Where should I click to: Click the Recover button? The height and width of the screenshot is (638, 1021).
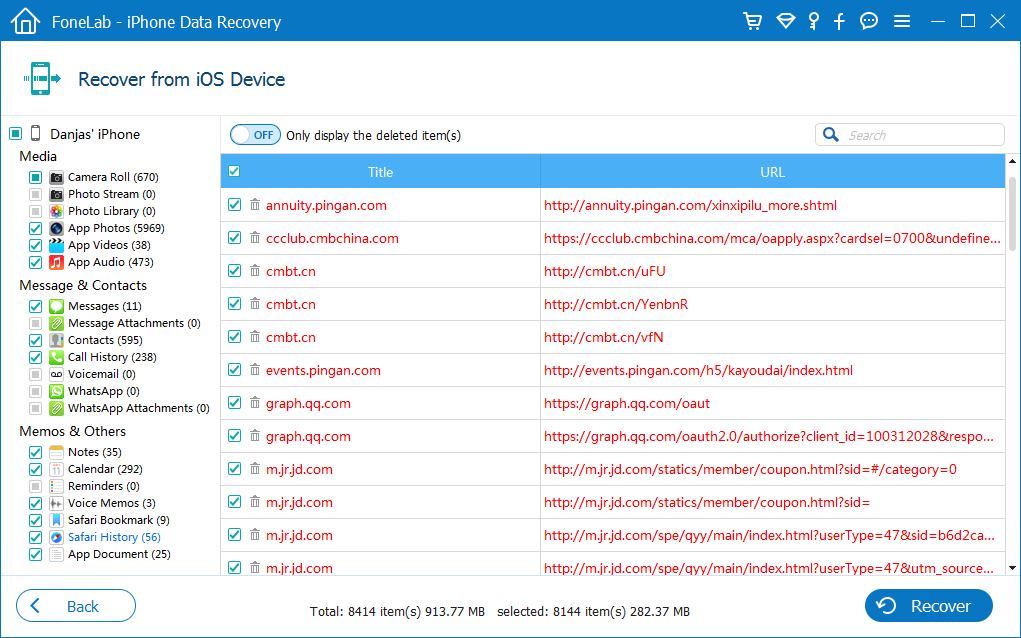pyautogui.click(x=929, y=606)
